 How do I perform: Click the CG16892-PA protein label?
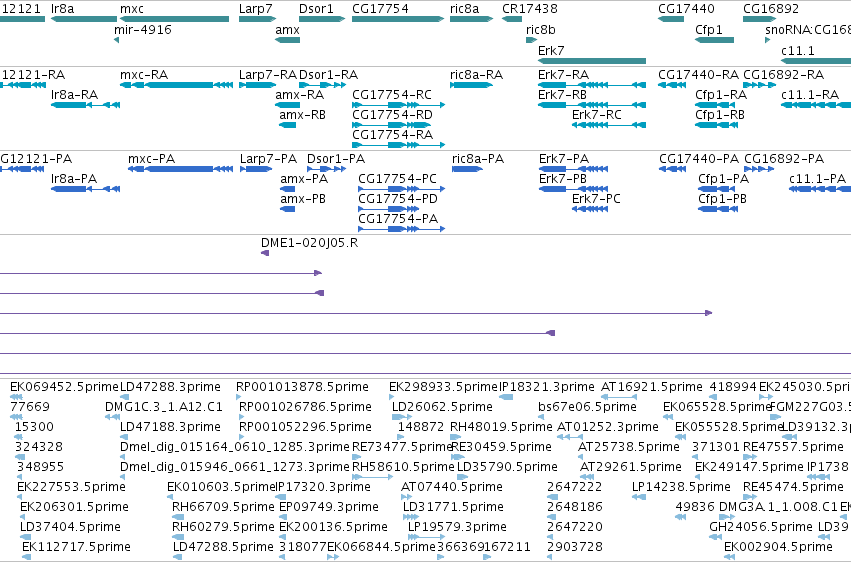pos(784,158)
